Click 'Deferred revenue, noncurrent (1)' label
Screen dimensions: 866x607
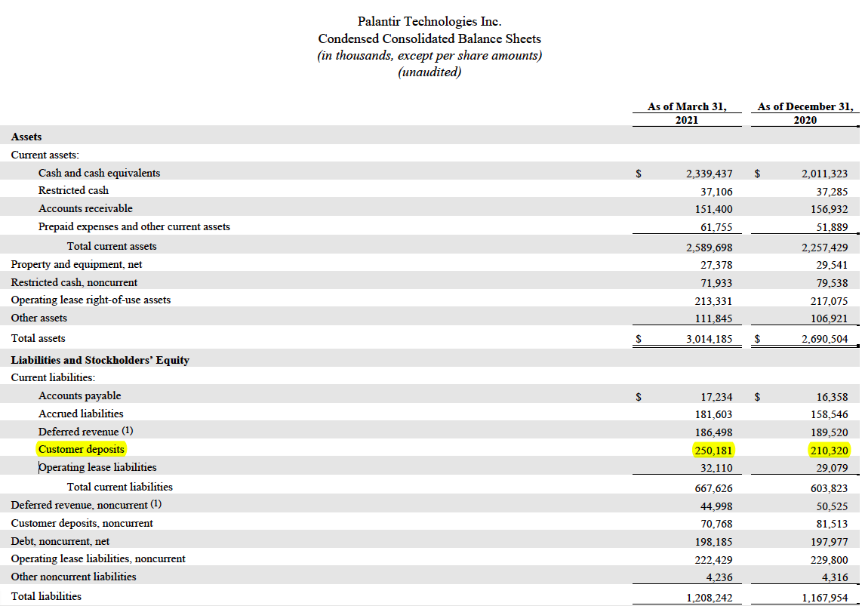coord(86,505)
